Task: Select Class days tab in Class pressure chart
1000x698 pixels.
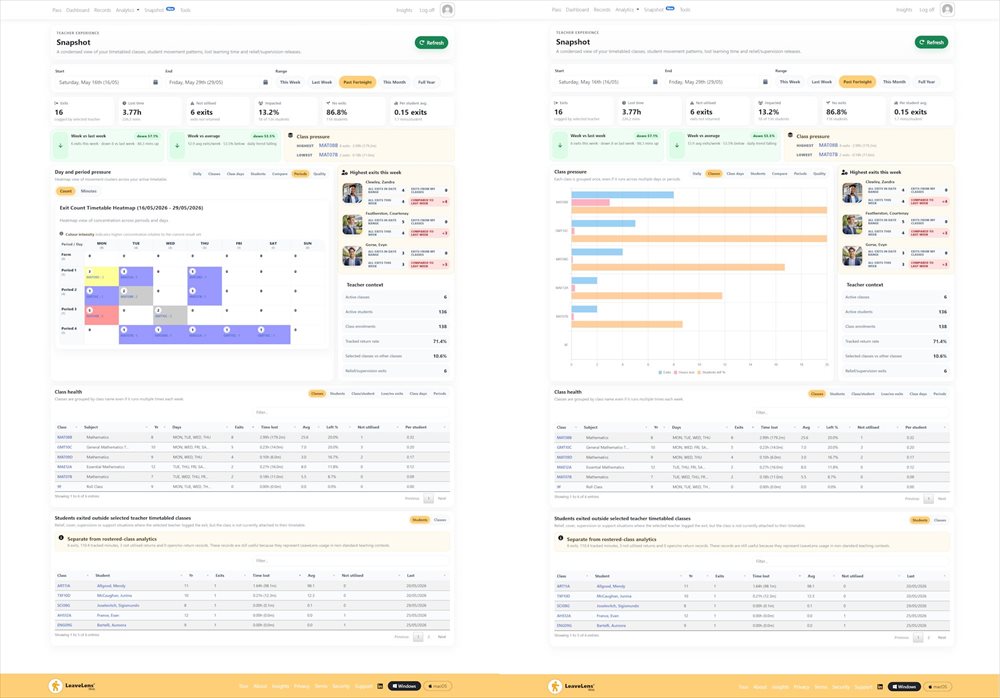Action: (x=735, y=174)
